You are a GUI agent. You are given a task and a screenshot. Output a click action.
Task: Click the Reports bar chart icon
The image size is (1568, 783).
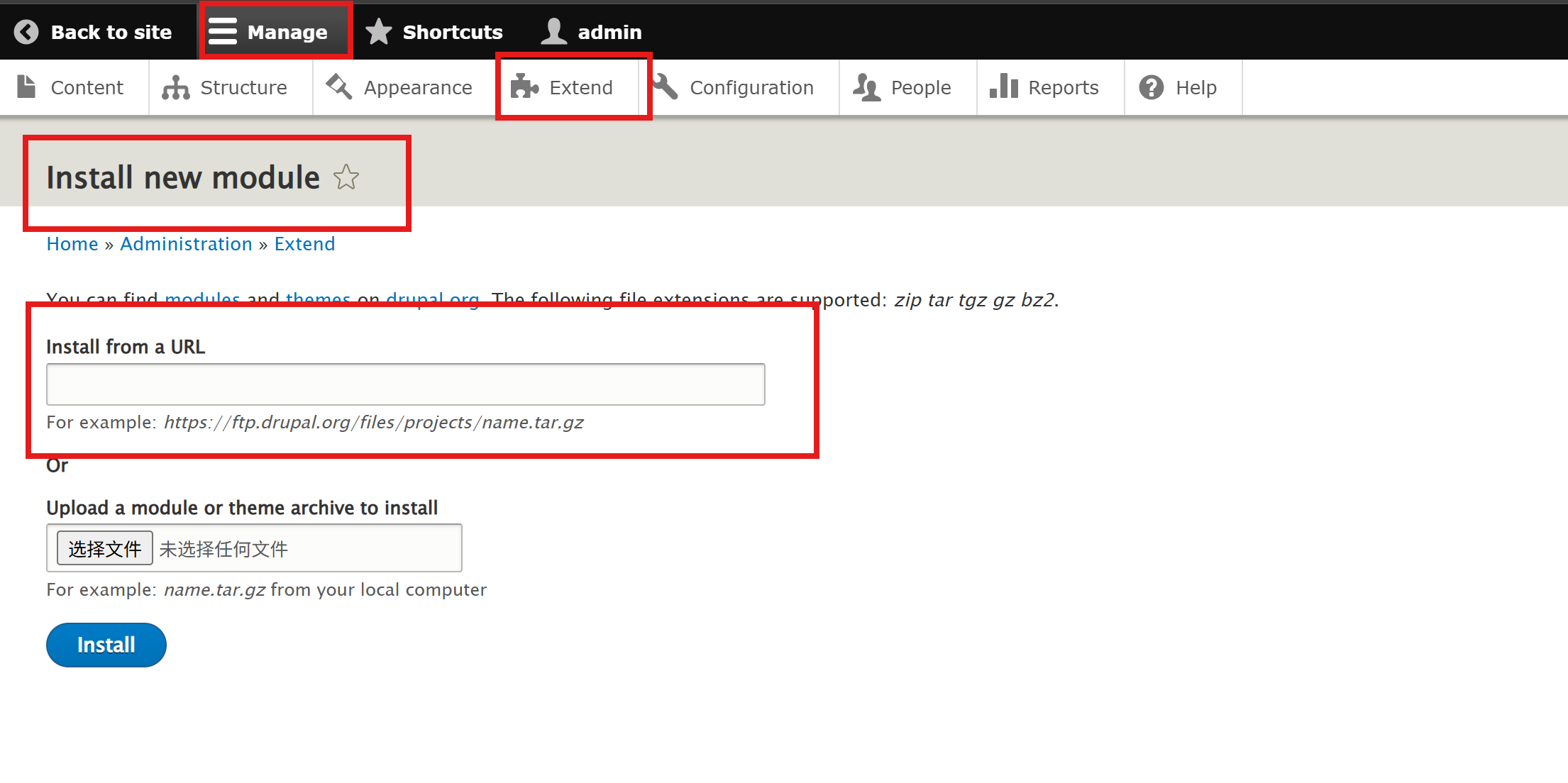(x=1004, y=87)
